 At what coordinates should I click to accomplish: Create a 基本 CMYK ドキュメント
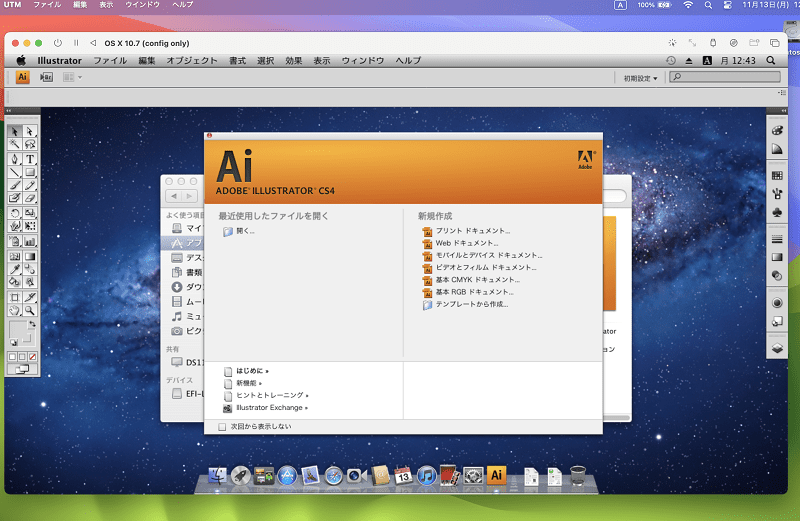pos(478,280)
